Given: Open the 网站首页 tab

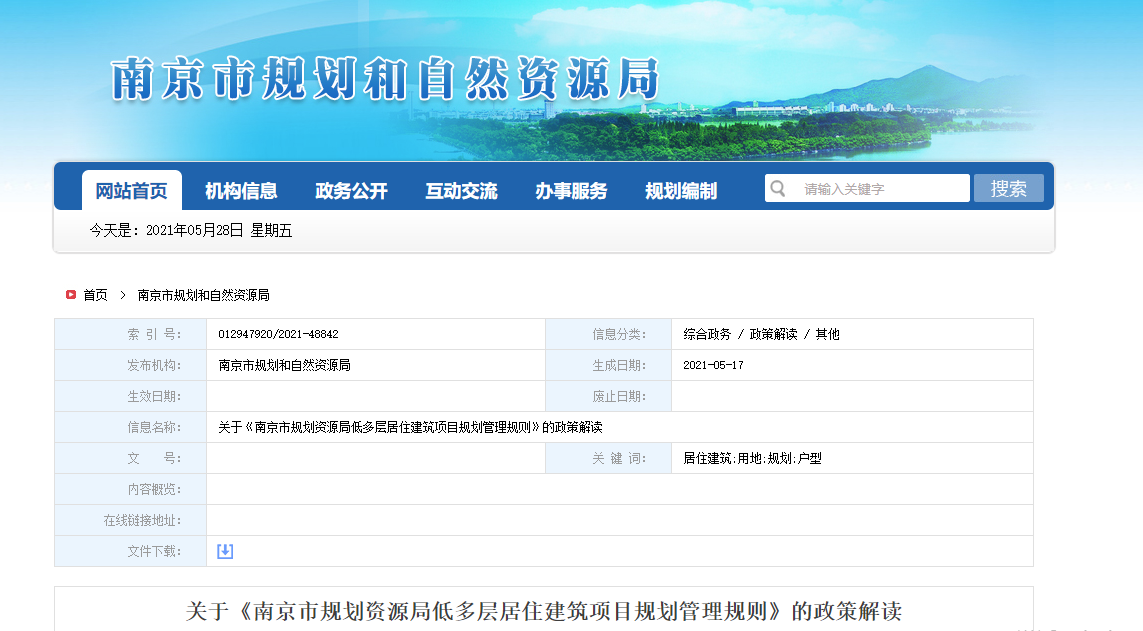Looking at the screenshot, I should click(132, 191).
